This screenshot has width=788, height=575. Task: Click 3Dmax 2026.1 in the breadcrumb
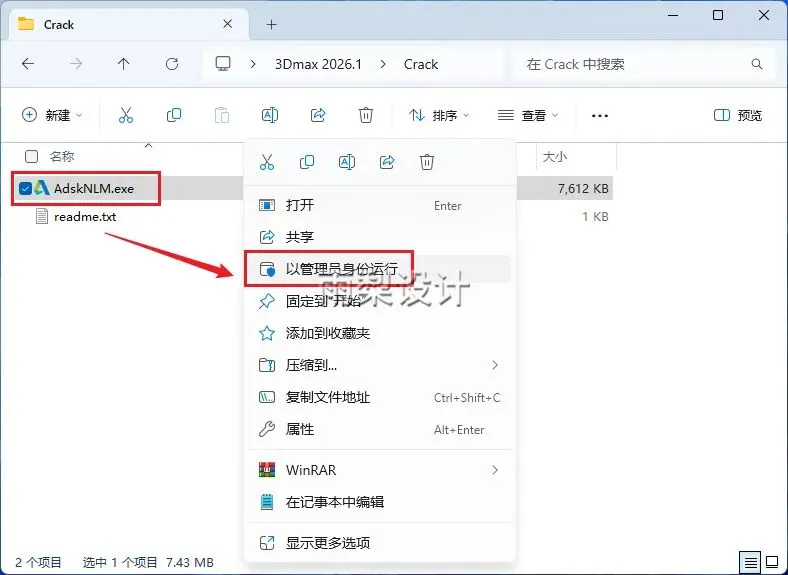click(x=318, y=64)
